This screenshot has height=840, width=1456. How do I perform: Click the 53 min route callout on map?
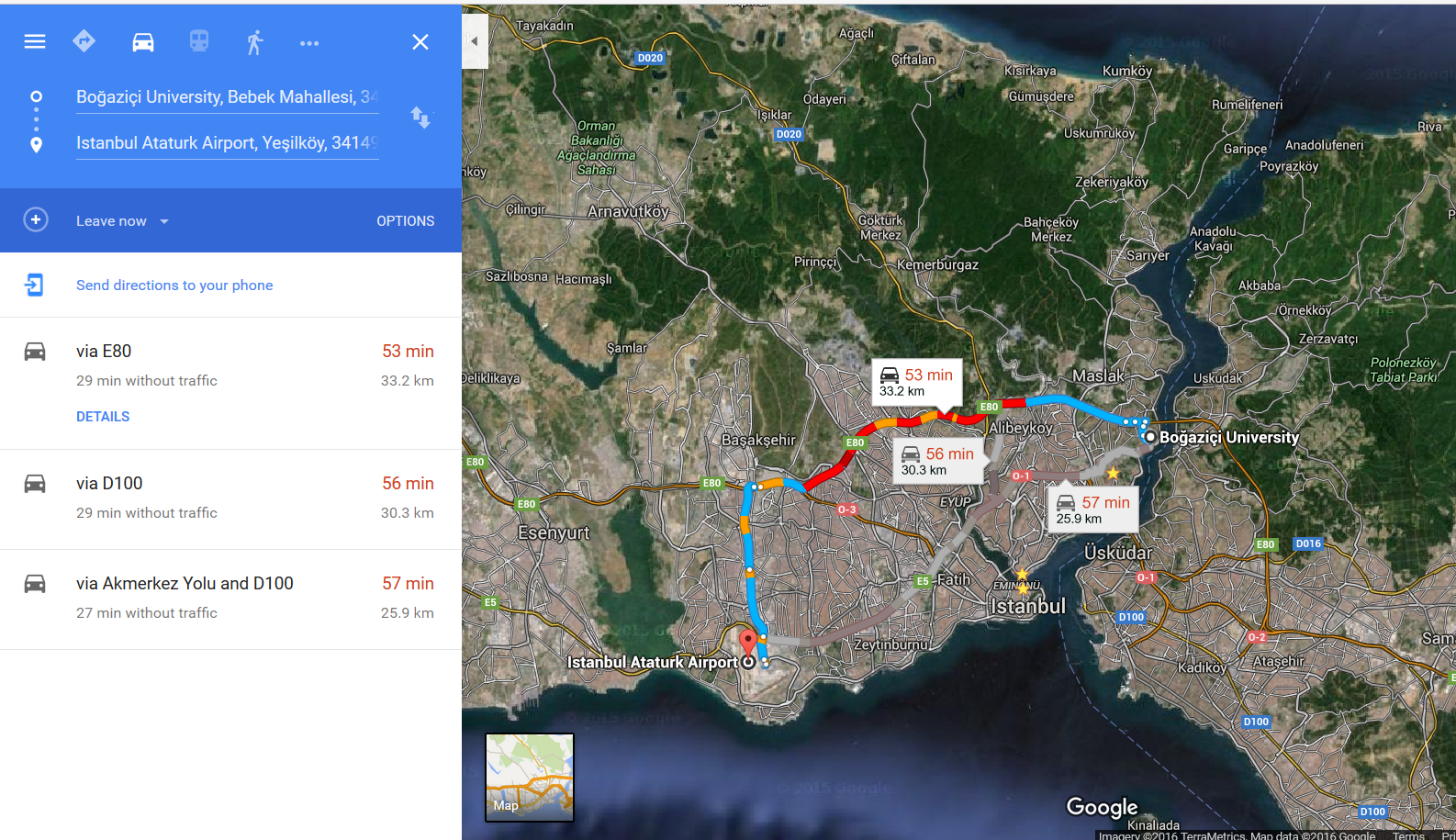(x=916, y=382)
